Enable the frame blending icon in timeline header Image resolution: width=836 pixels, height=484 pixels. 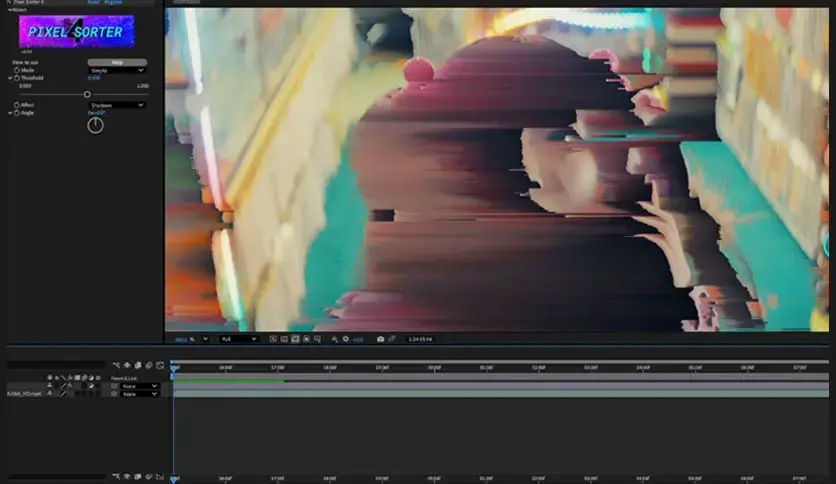(x=138, y=365)
